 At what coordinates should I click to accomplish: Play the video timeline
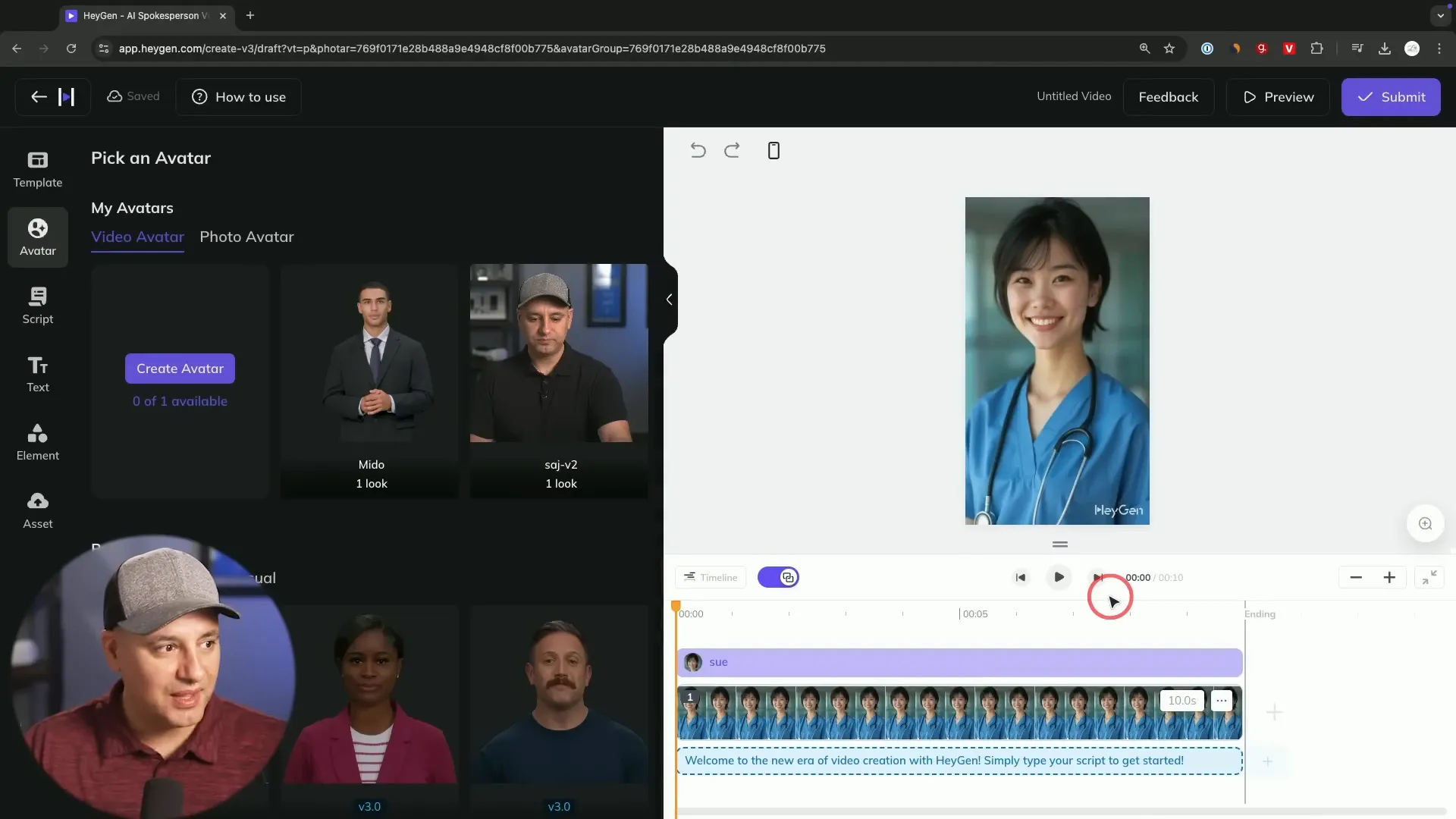click(x=1059, y=577)
